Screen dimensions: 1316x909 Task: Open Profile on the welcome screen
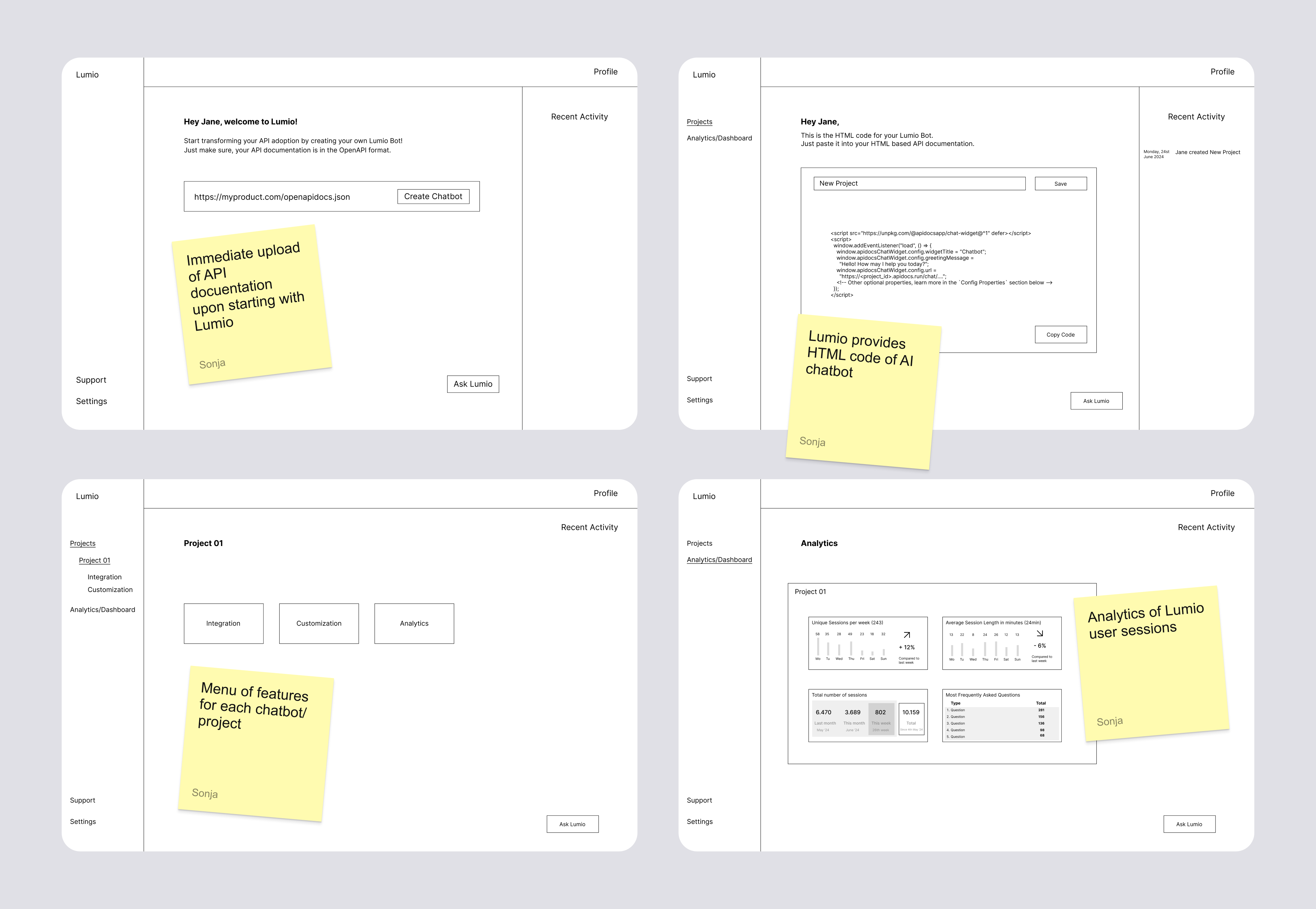click(605, 72)
